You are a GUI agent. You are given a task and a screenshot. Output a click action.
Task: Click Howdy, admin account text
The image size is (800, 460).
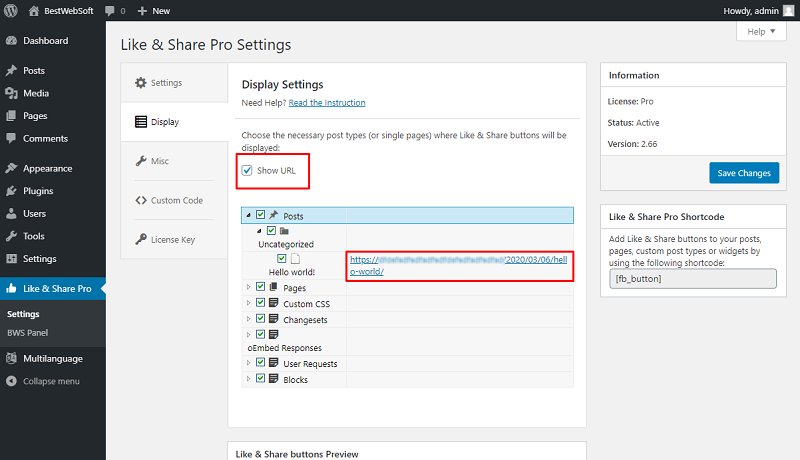[x=751, y=11]
